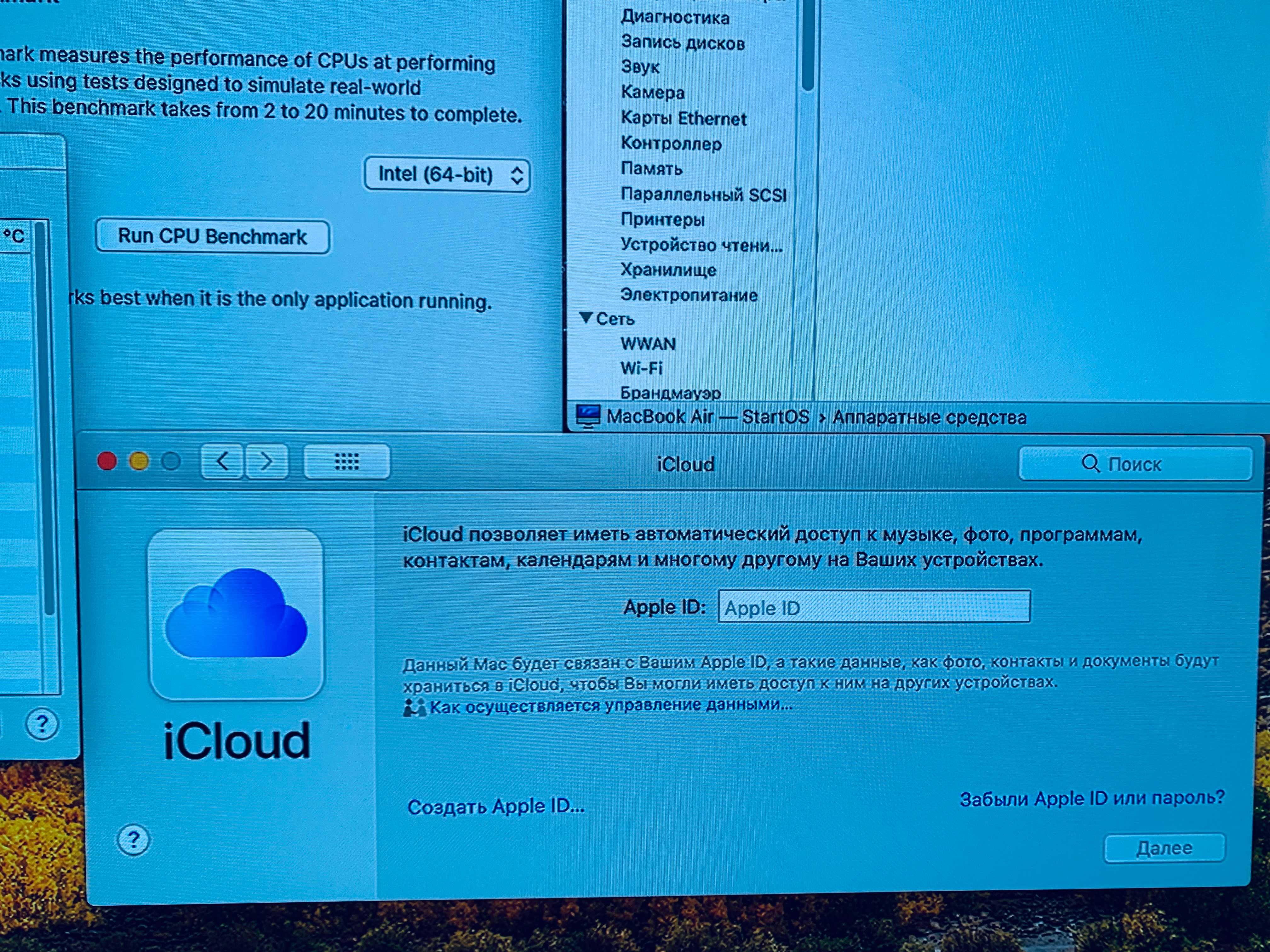Select Звук in the sidebar
The image size is (1270, 952).
640,67
